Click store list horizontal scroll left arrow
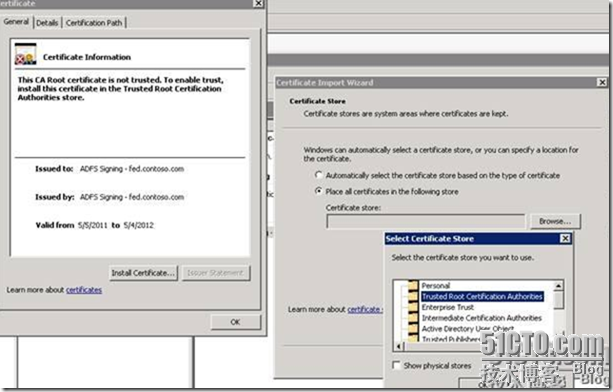Image resolution: width=613 pixels, height=392 pixels. tap(398, 346)
